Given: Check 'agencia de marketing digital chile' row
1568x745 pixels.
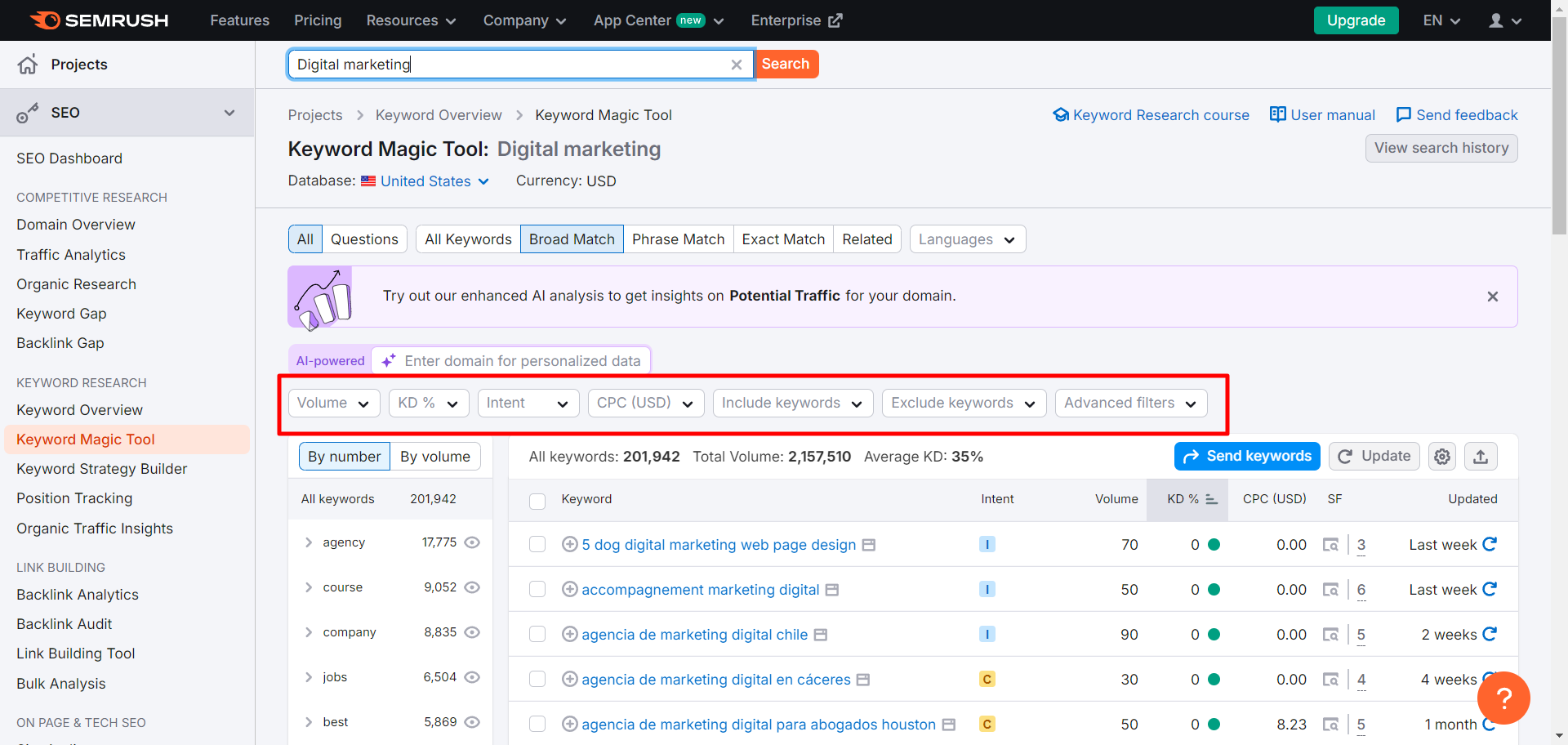Looking at the screenshot, I should [x=537, y=634].
